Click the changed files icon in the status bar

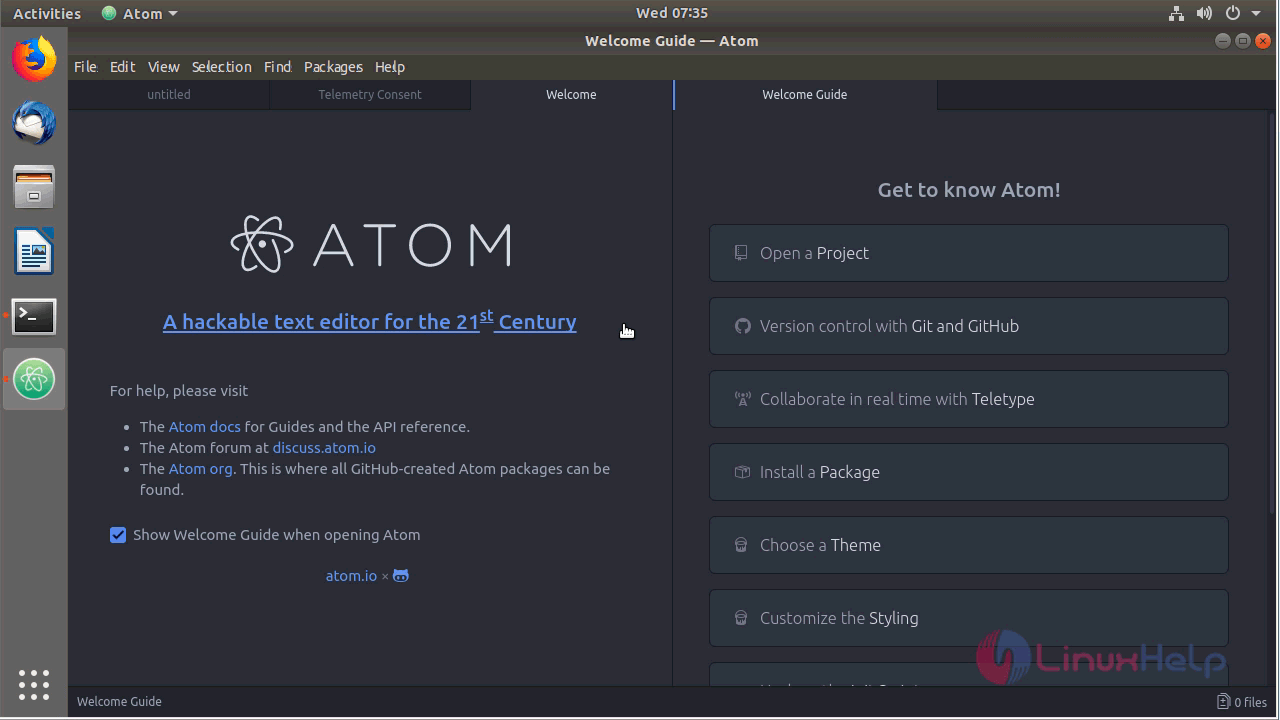1221,702
